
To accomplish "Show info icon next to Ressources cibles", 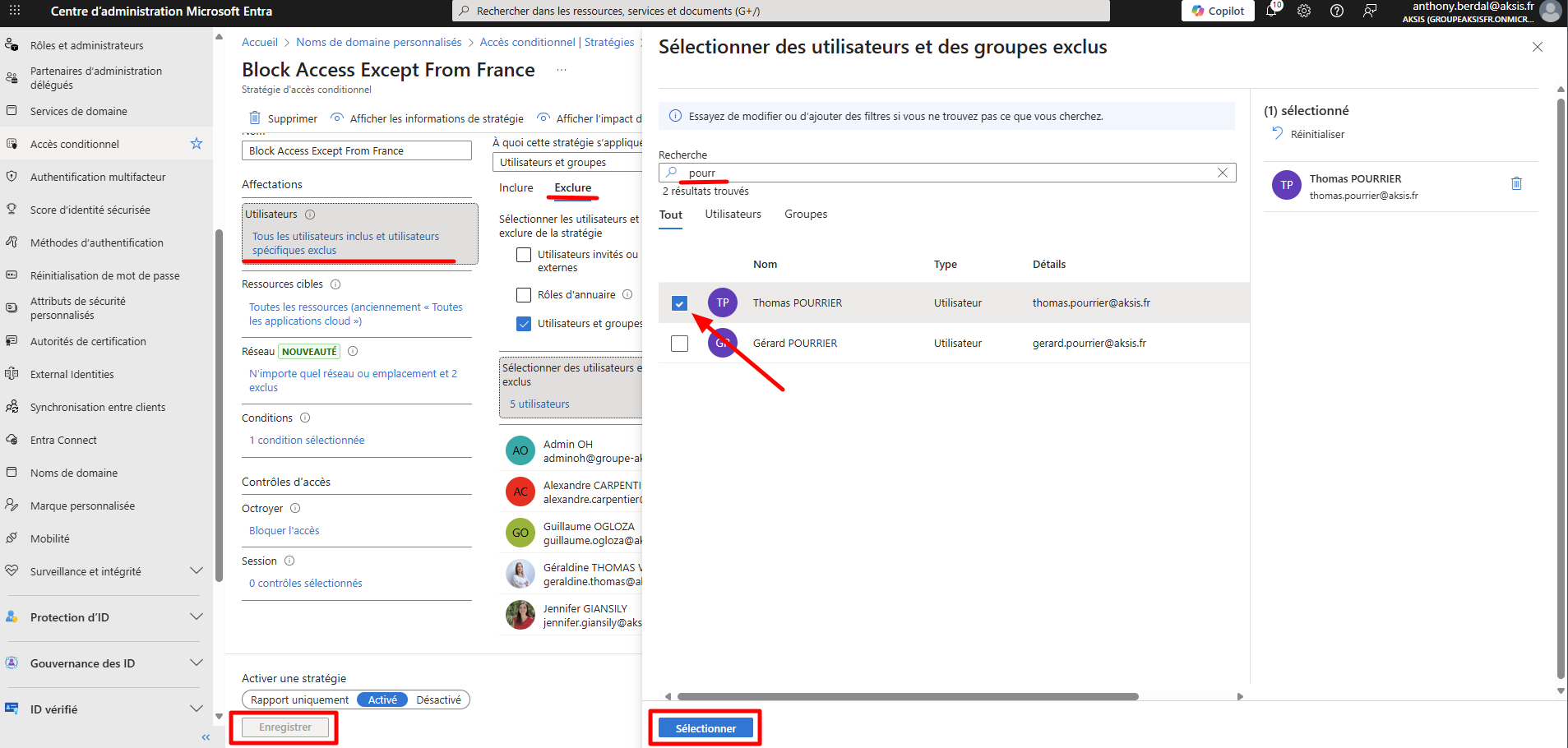I will 335,284.
